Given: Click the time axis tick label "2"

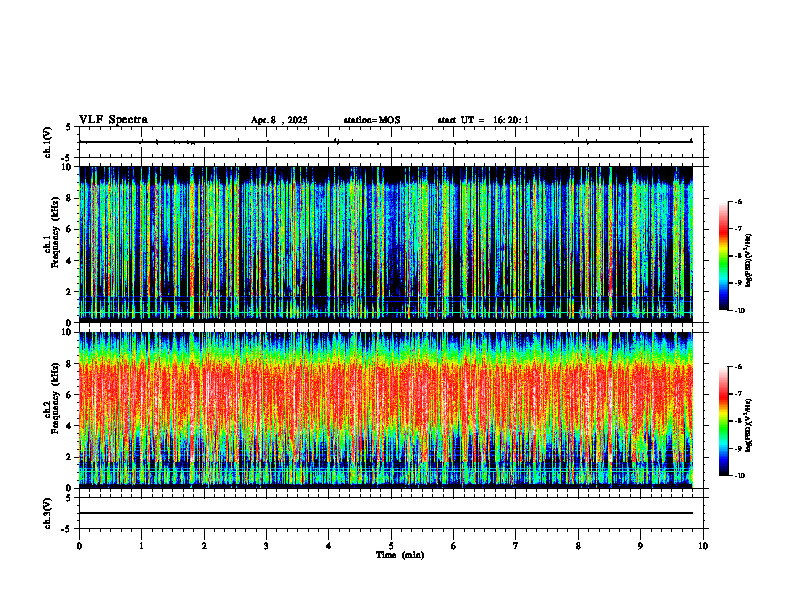Looking at the screenshot, I should [204, 546].
